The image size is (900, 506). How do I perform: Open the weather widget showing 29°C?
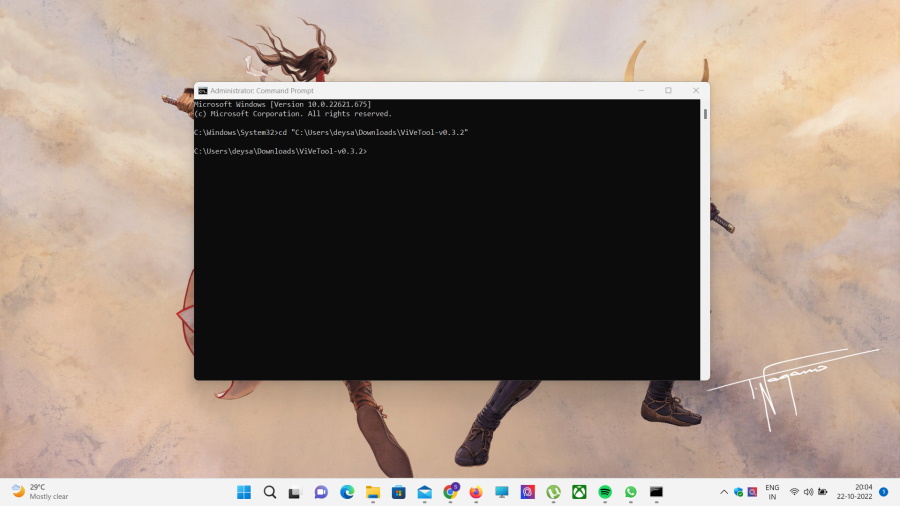(40, 492)
